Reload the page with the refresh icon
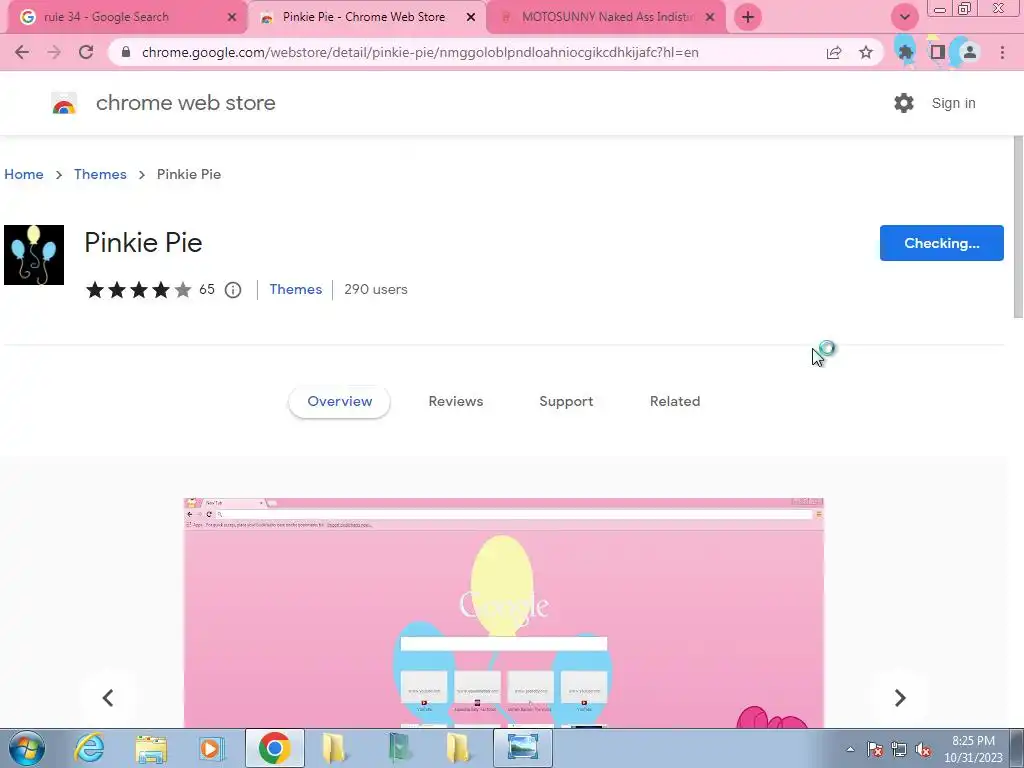 click(86, 52)
